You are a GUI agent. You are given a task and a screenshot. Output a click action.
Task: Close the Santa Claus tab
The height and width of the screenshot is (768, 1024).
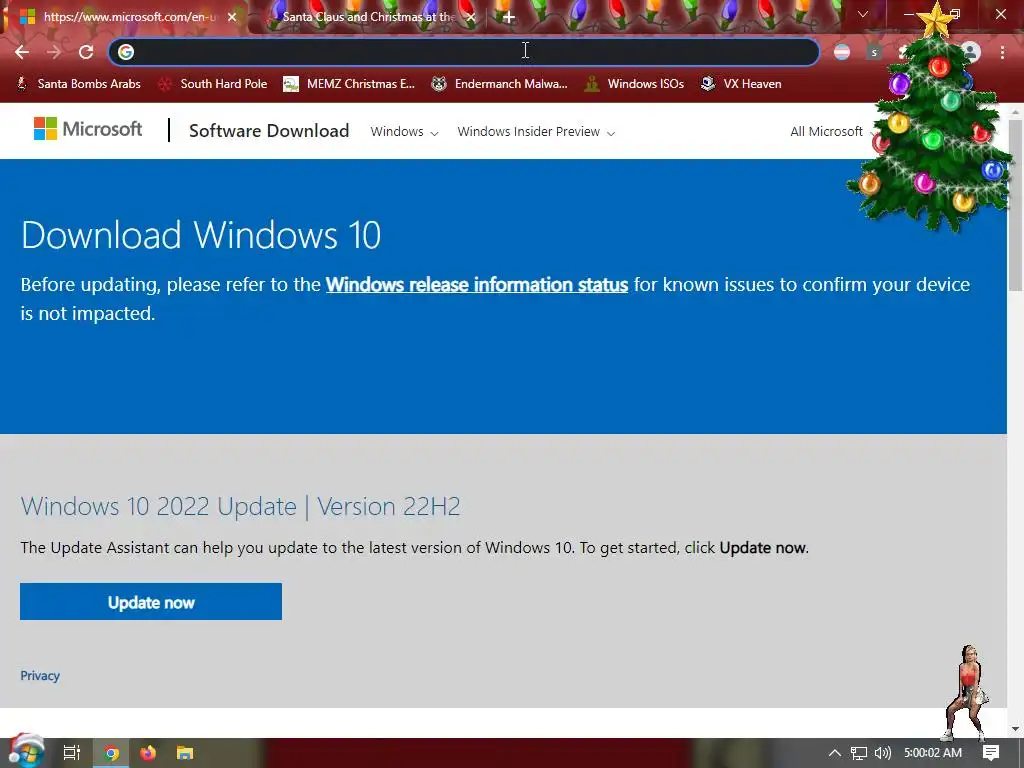[x=471, y=17]
